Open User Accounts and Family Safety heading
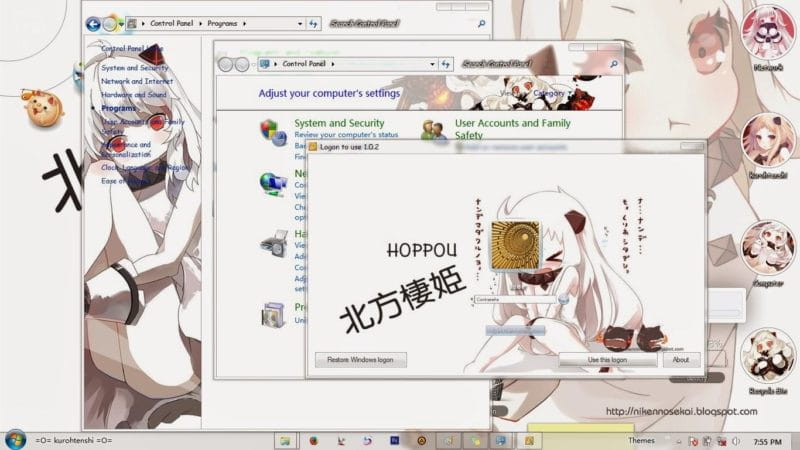This screenshot has height=450, width=800. [513, 129]
